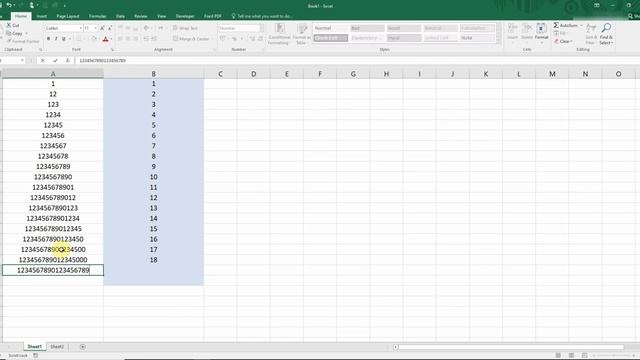Viewport: 640px width, 360px height.
Task: Click the Percent Style icon
Action: (234, 39)
